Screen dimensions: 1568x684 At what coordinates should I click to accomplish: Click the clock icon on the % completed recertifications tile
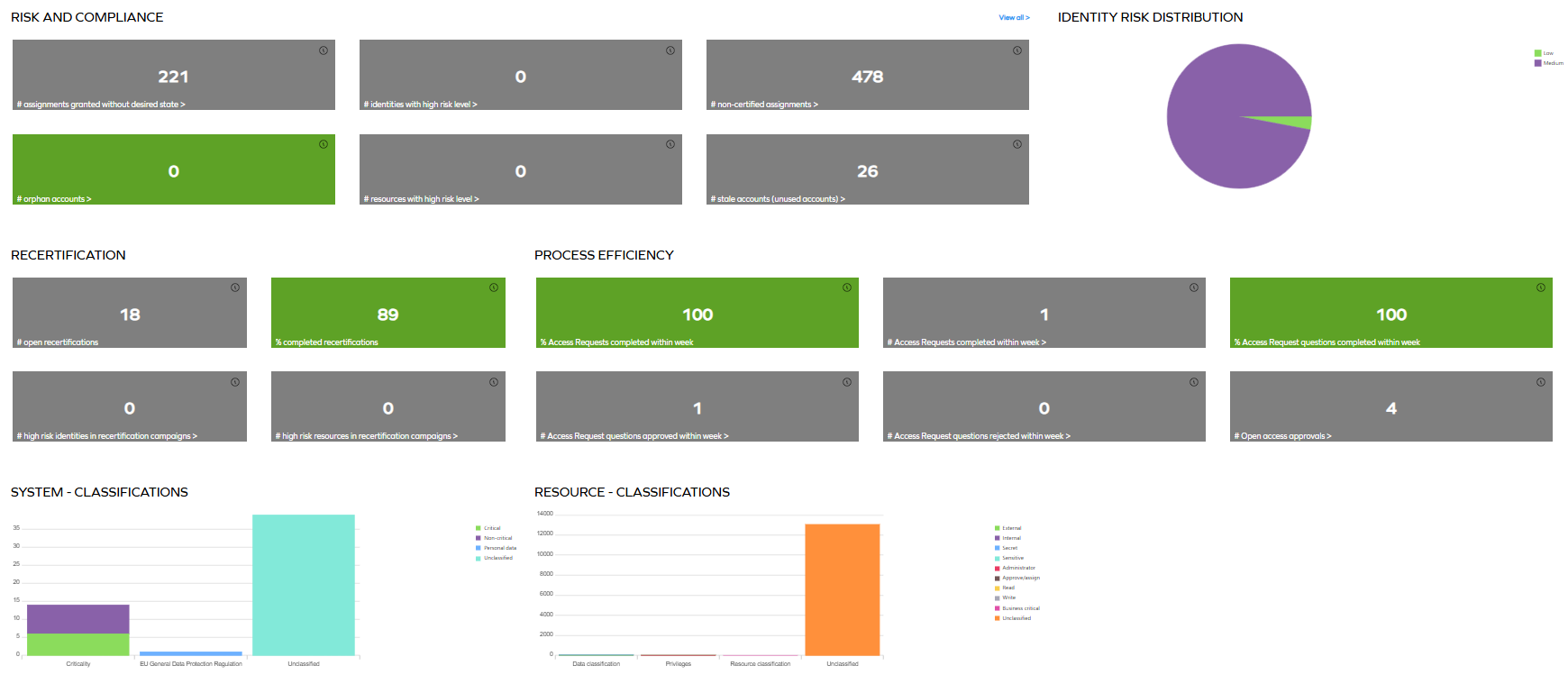click(x=494, y=287)
